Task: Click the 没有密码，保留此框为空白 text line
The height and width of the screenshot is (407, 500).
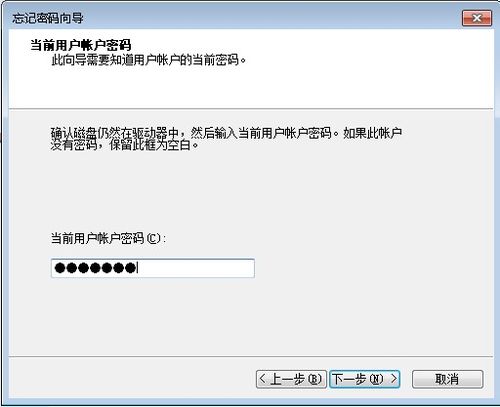Action: point(124,145)
